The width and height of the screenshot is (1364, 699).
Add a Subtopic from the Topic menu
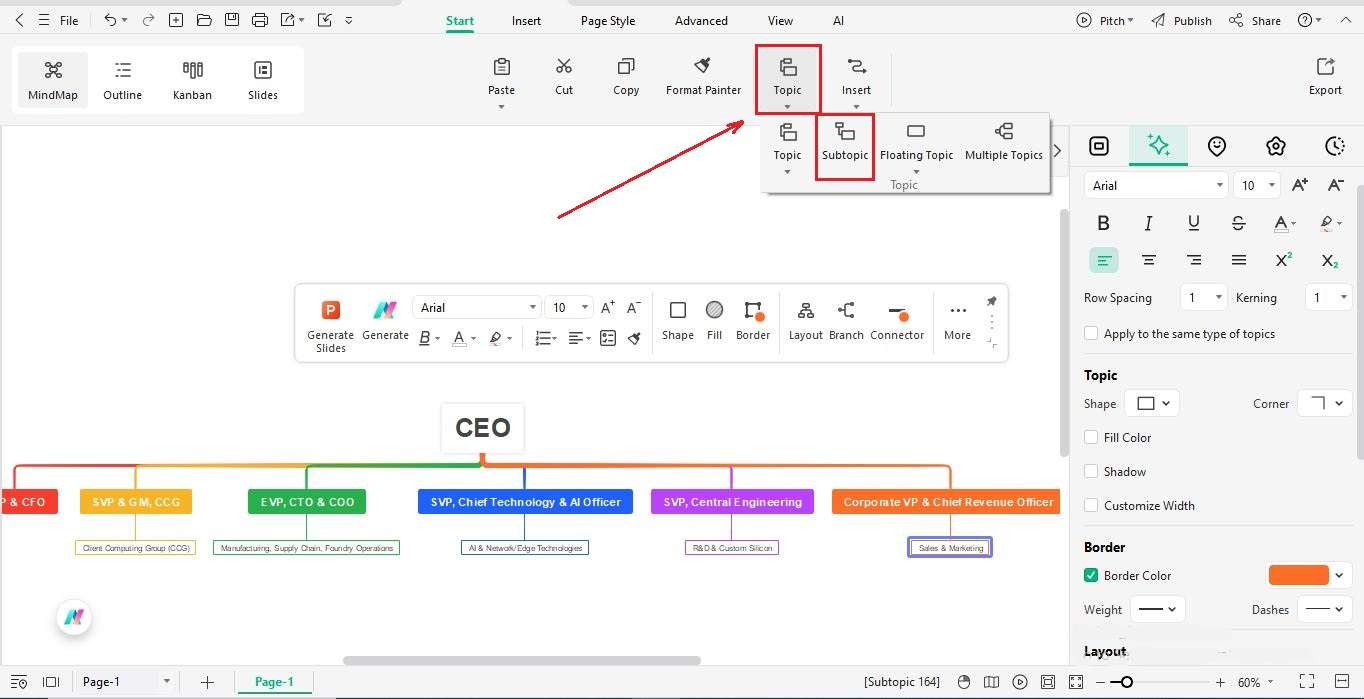click(x=845, y=142)
